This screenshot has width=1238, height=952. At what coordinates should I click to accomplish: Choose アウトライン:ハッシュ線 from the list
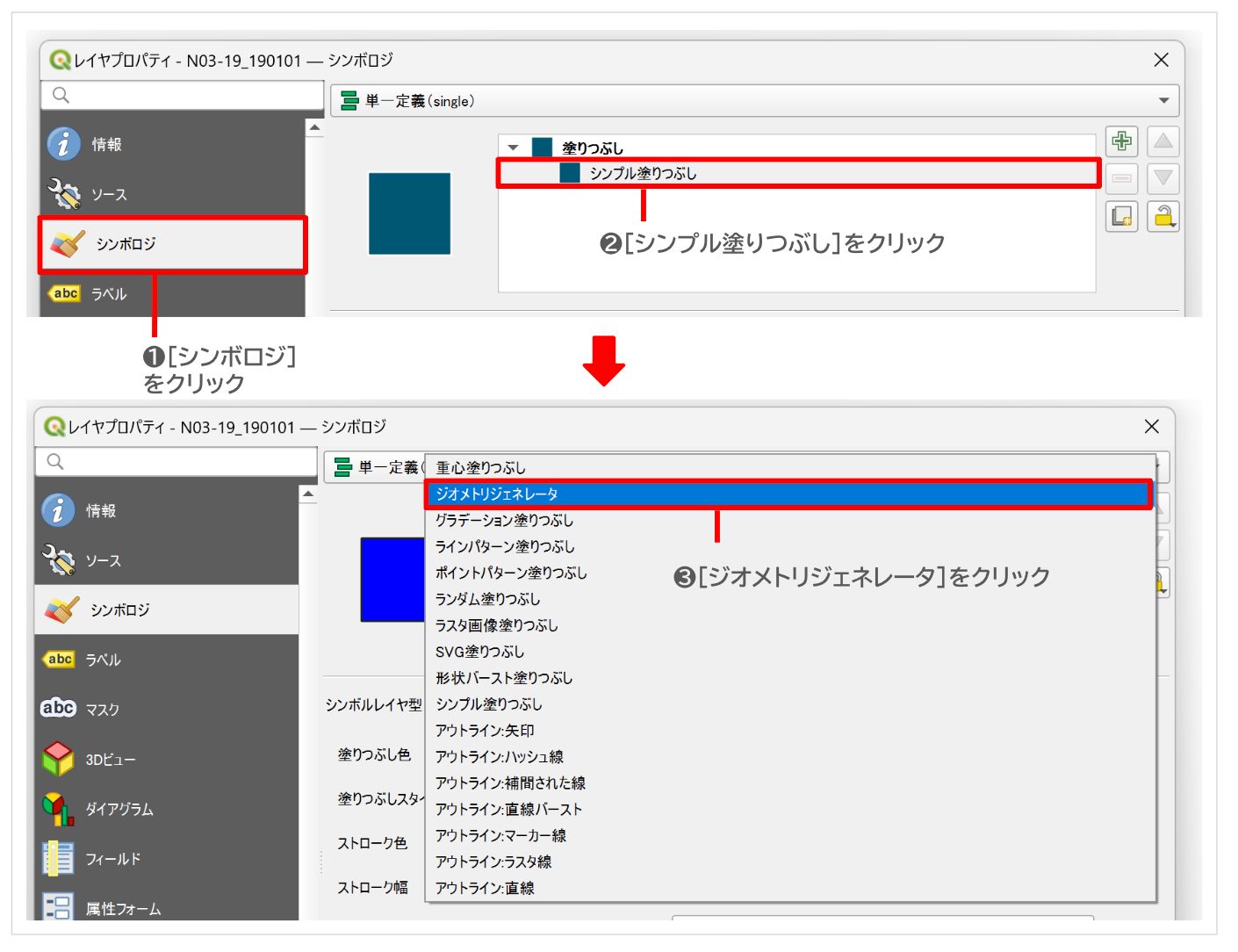[x=790, y=757]
